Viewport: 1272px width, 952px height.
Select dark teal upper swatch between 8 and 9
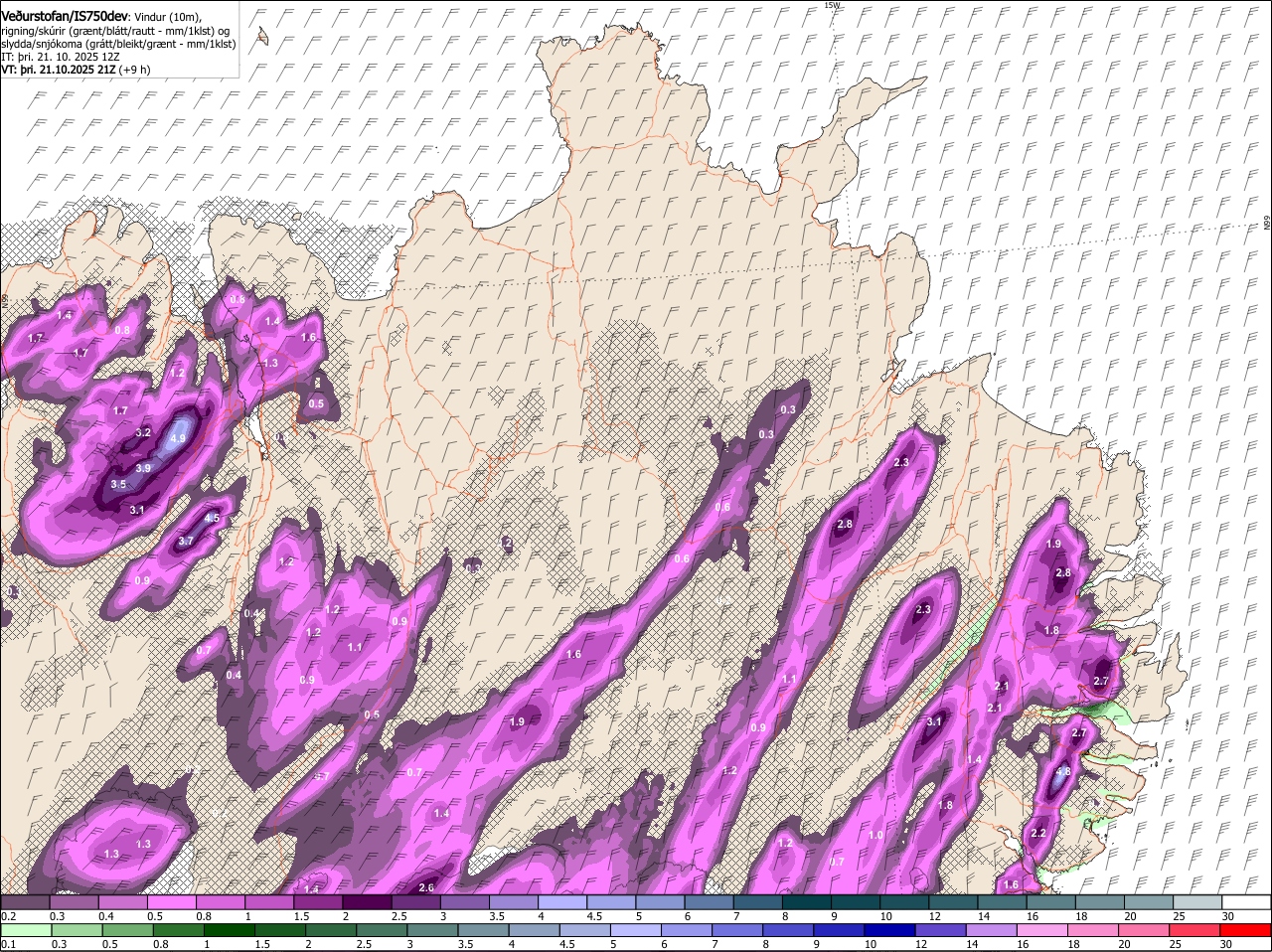(807, 902)
